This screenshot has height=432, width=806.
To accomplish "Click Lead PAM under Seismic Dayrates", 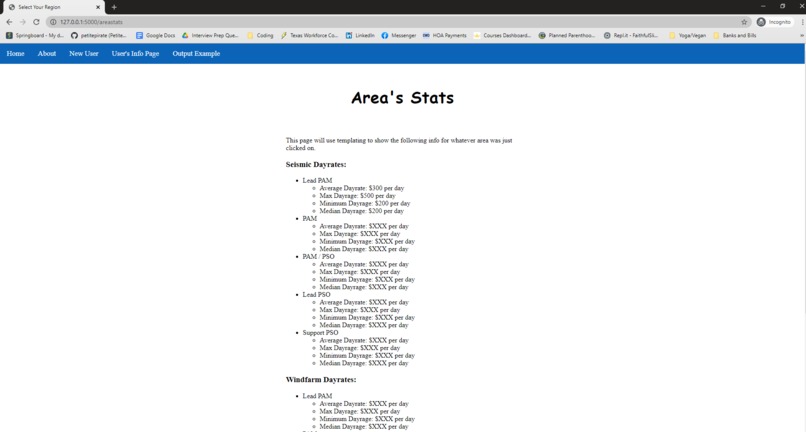I will click(317, 181).
